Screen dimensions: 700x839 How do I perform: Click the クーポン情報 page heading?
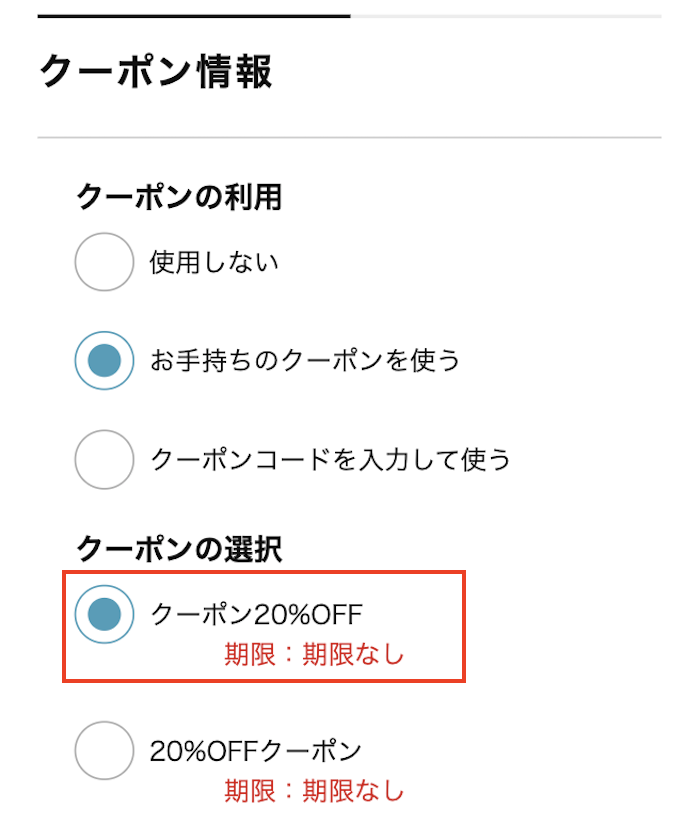(155, 73)
